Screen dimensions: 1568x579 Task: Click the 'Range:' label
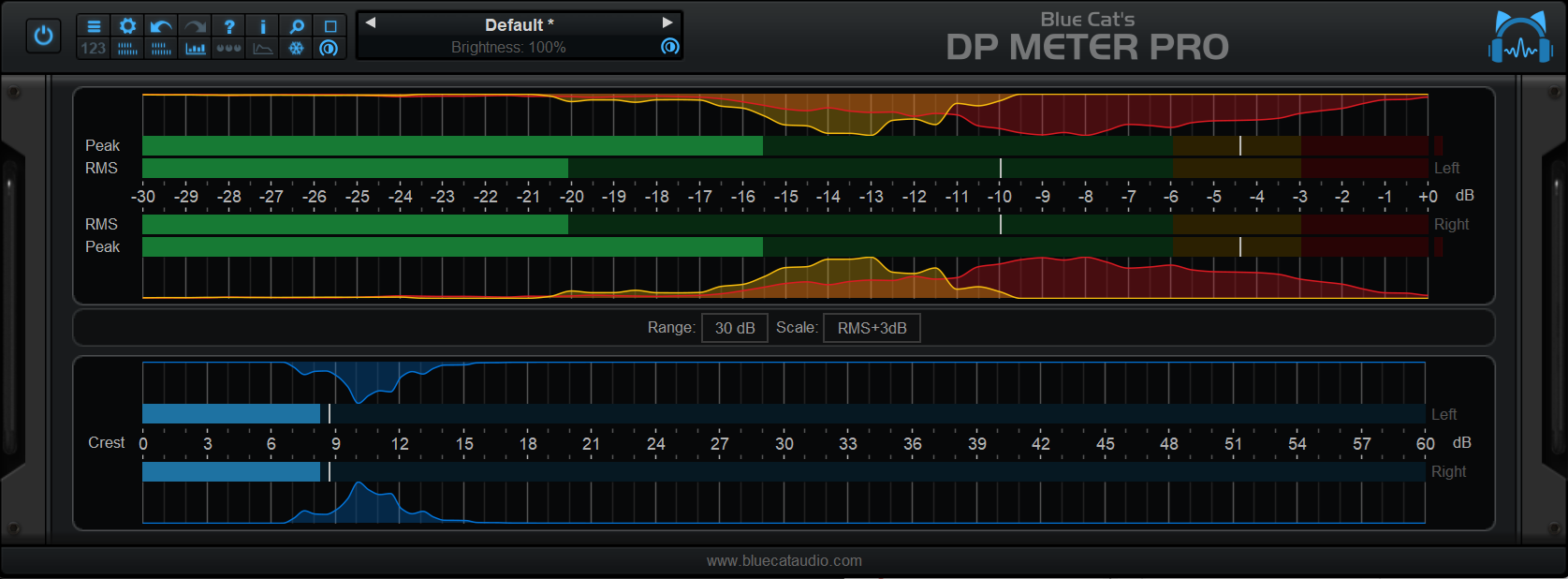(671, 327)
